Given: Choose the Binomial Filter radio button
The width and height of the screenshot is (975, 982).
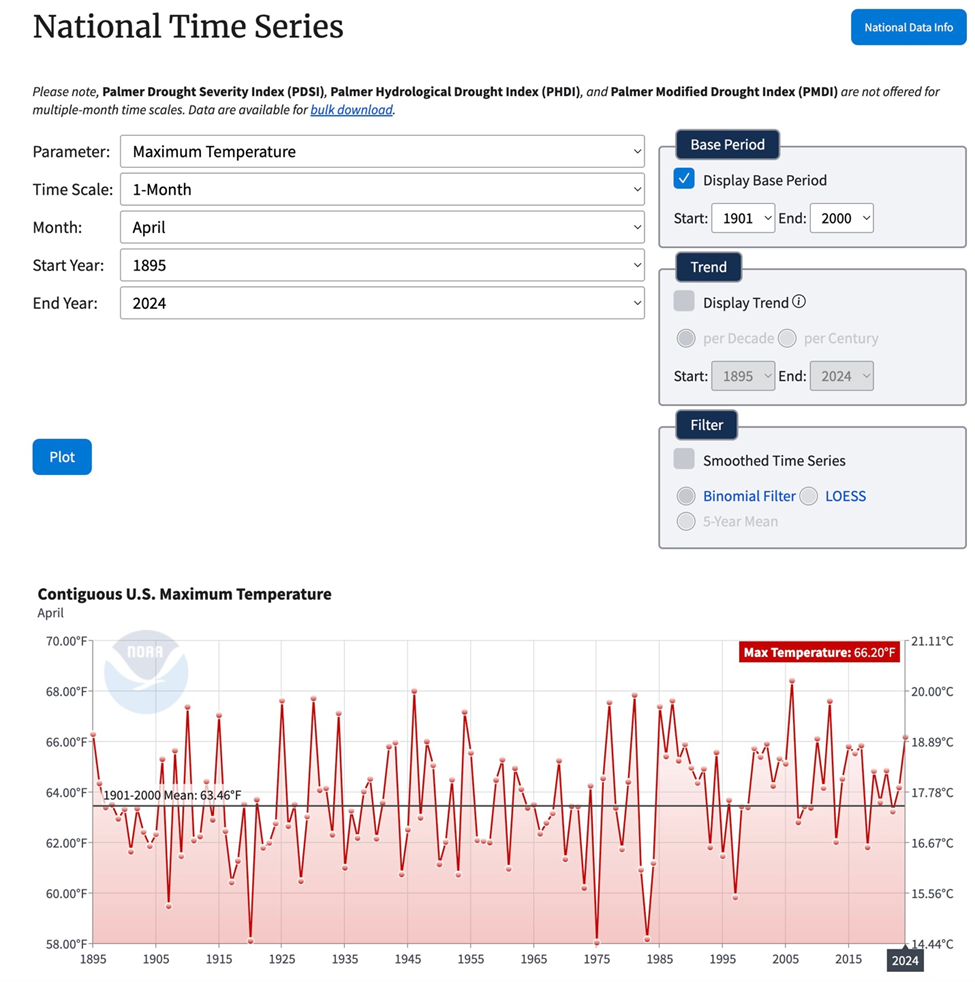Looking at the screenshot, I should click(686, 496).
